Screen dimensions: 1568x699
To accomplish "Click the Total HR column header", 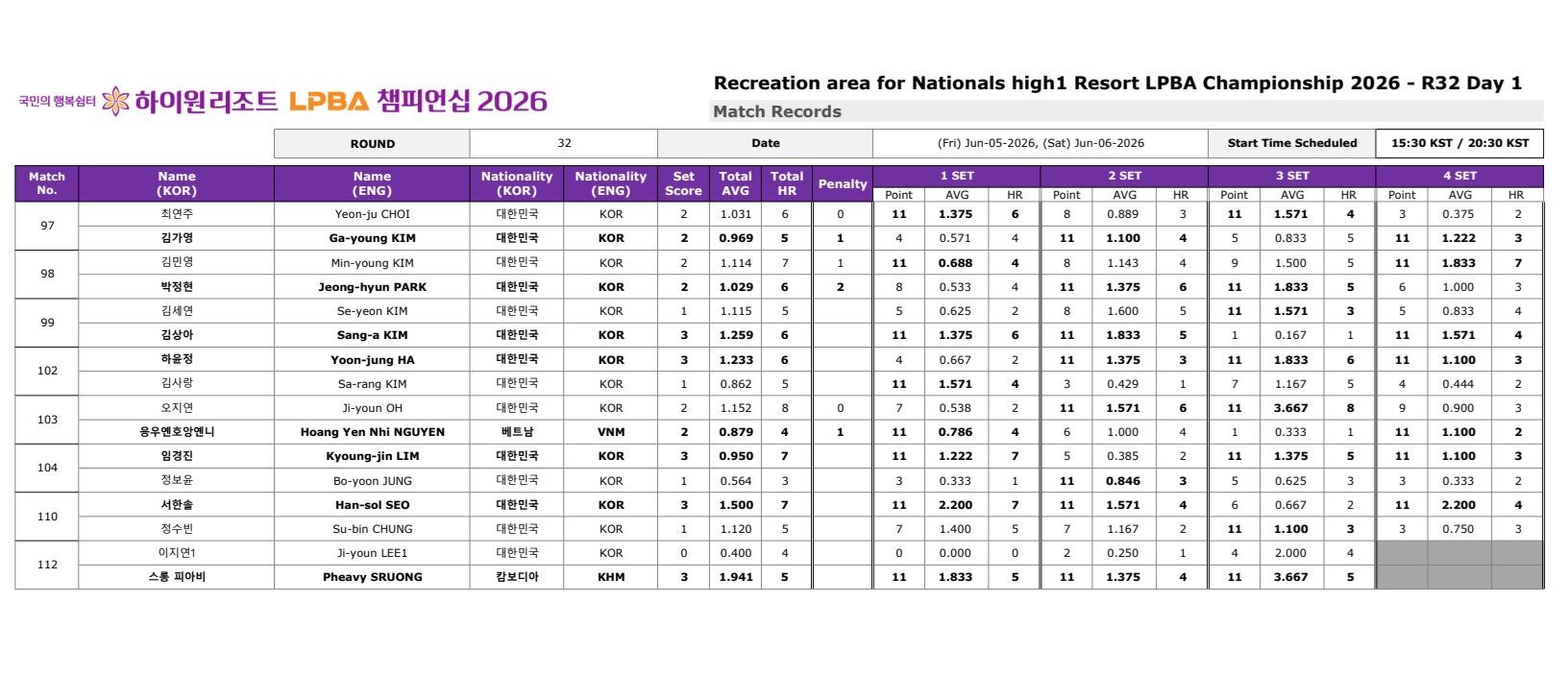I will click(x=787, y=183).
